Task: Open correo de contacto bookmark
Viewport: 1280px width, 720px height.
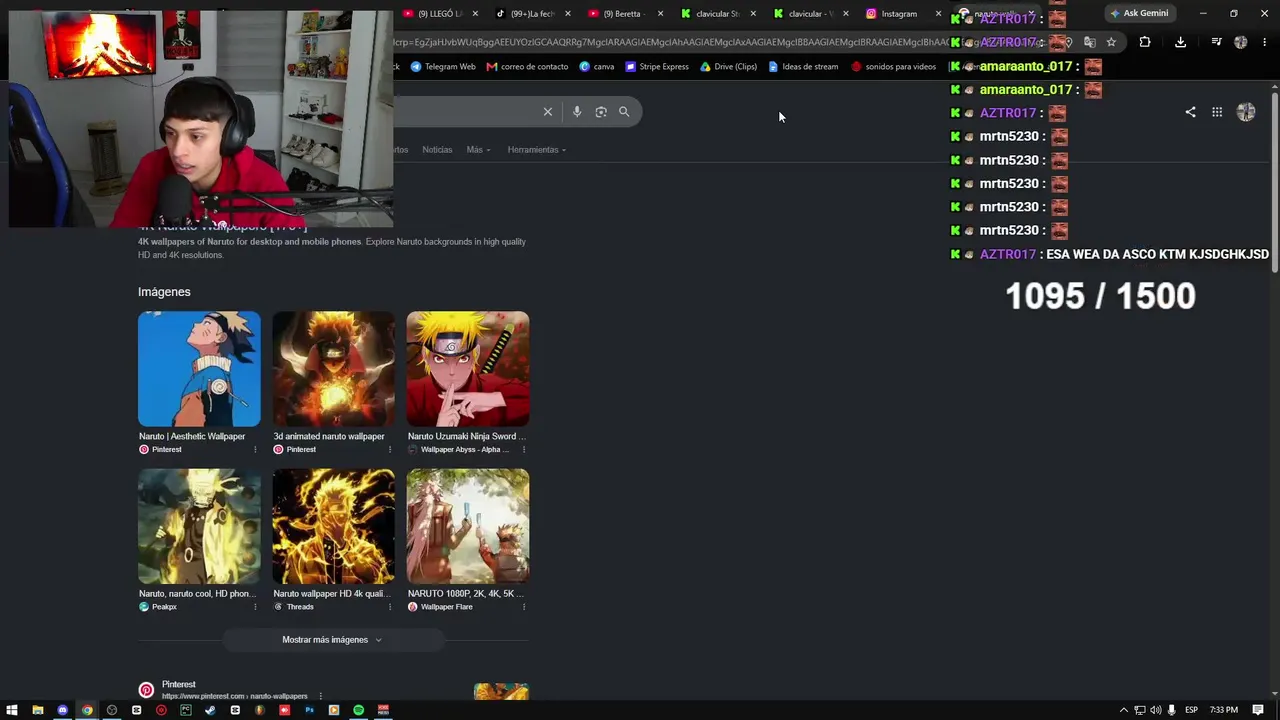Action: (527, 67)
